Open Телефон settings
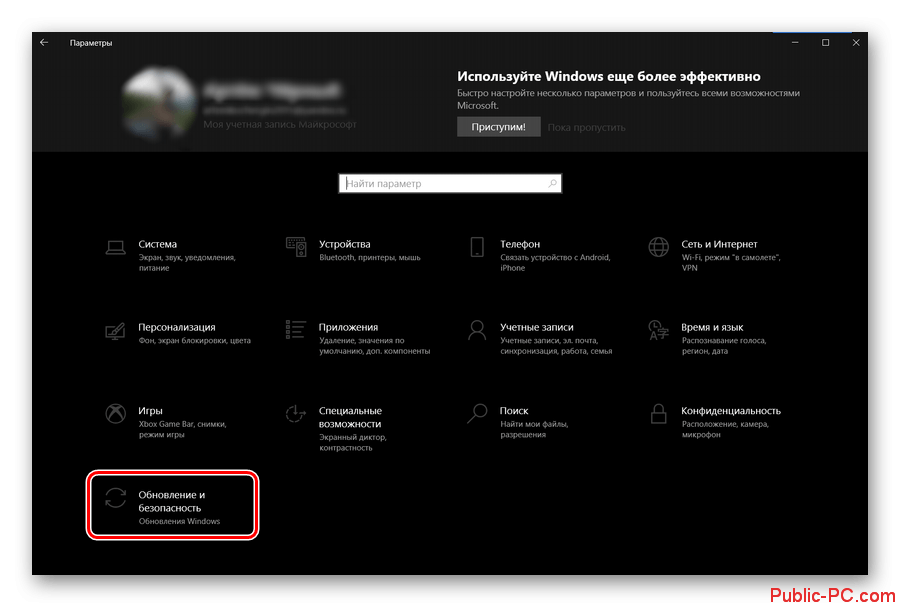The image size is (900, 607). (x=519, y=244)
